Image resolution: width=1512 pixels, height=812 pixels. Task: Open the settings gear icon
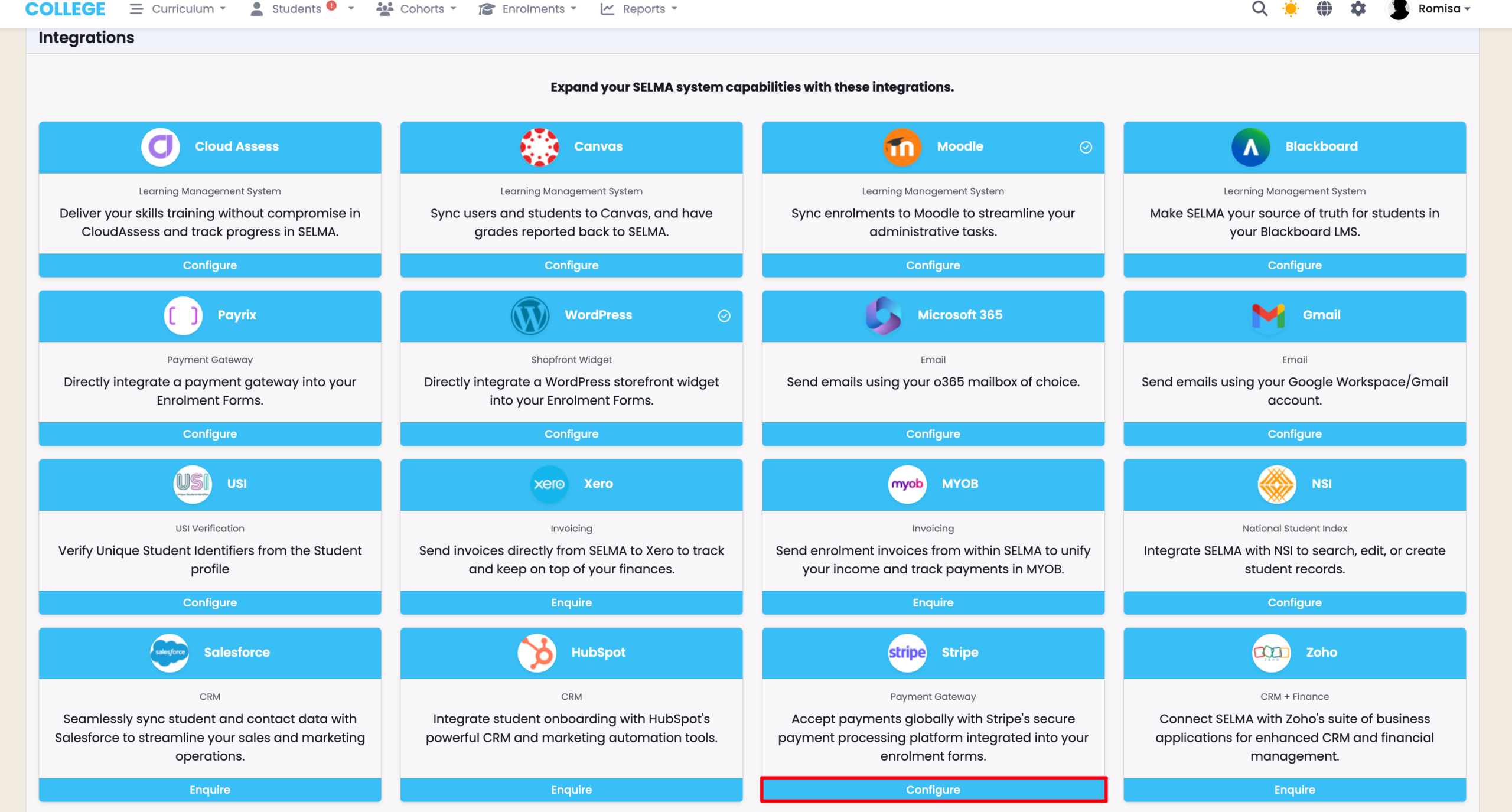(1358, 9)
